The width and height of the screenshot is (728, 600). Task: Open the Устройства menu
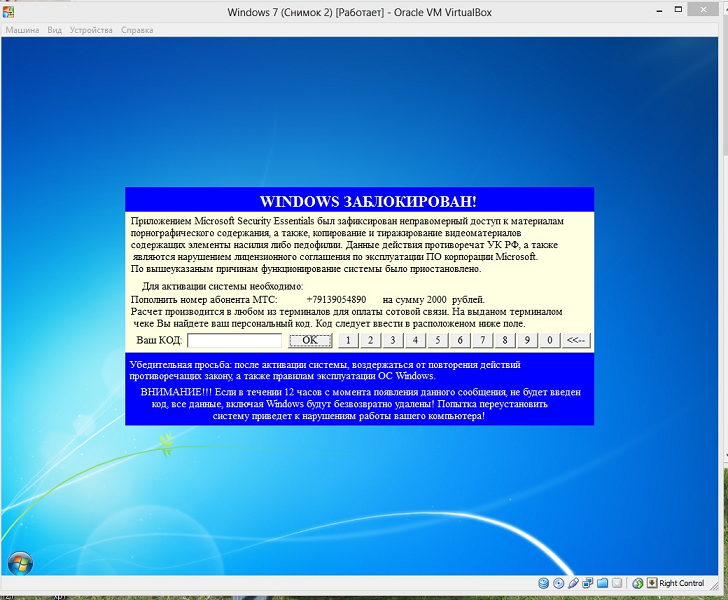[x=91, y=30]
